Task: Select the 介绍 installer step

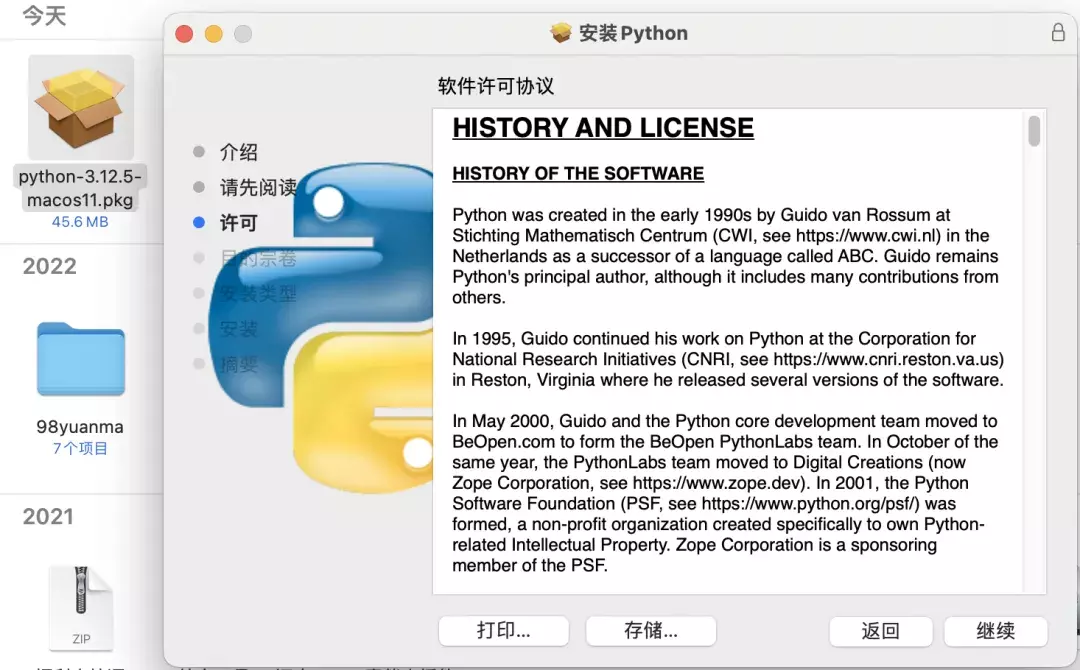Action: tap(238, 151)
